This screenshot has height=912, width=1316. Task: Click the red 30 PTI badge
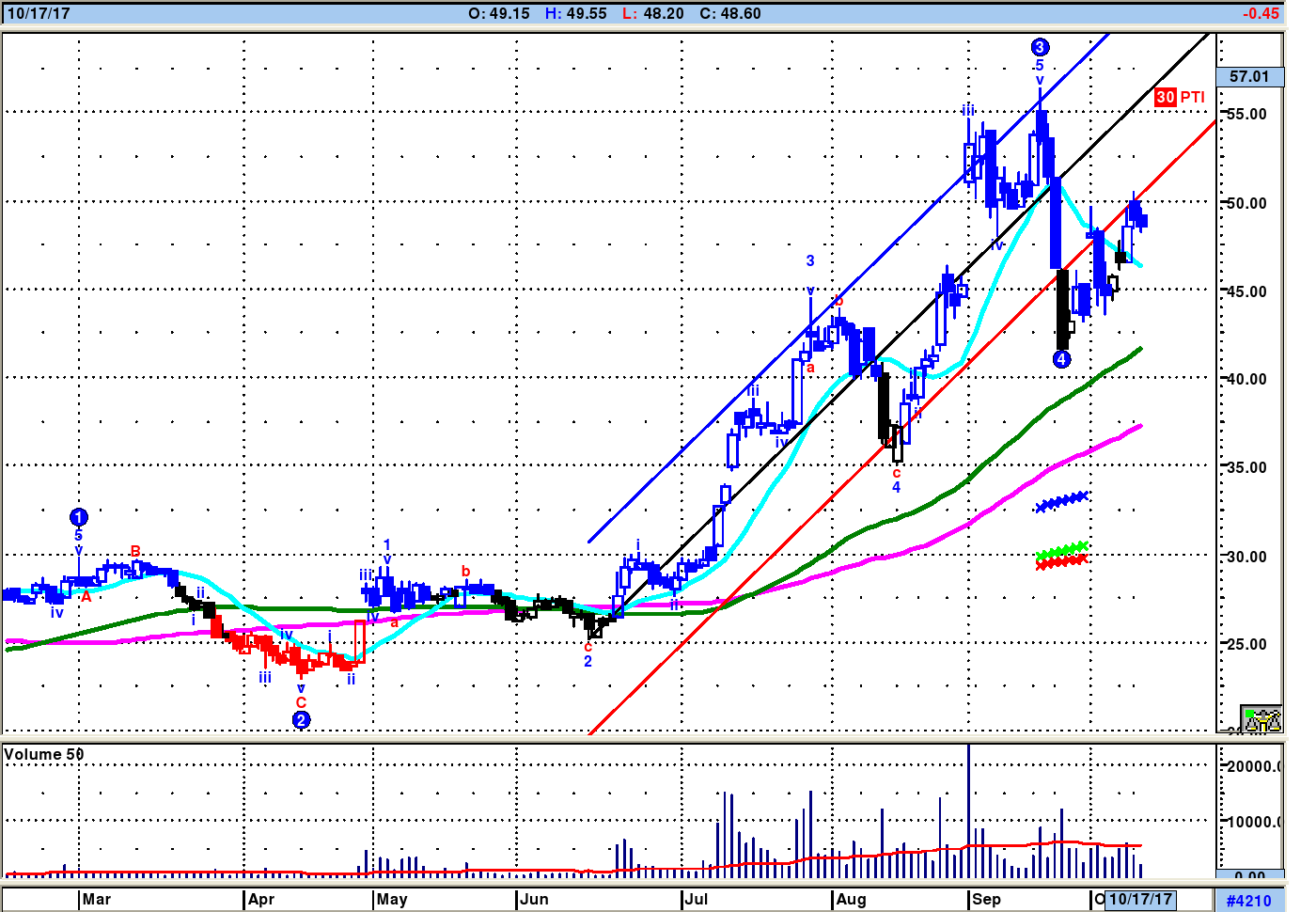1166,97
